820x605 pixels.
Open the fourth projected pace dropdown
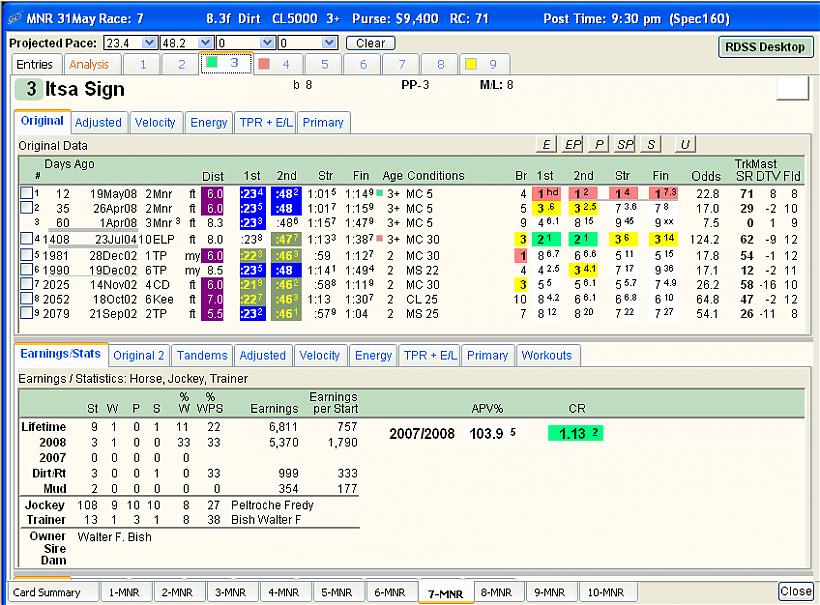pyautogui.click(x=329, y=43)
